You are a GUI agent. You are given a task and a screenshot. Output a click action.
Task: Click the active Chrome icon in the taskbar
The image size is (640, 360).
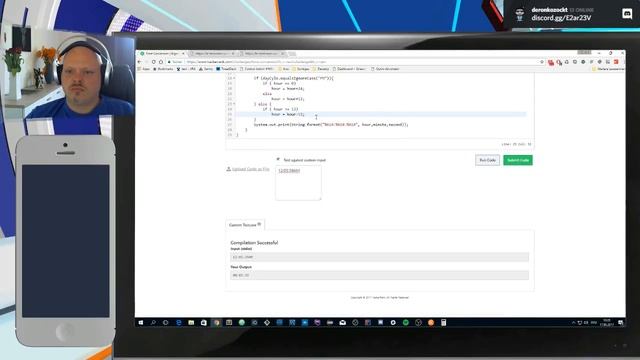(216, 322)
